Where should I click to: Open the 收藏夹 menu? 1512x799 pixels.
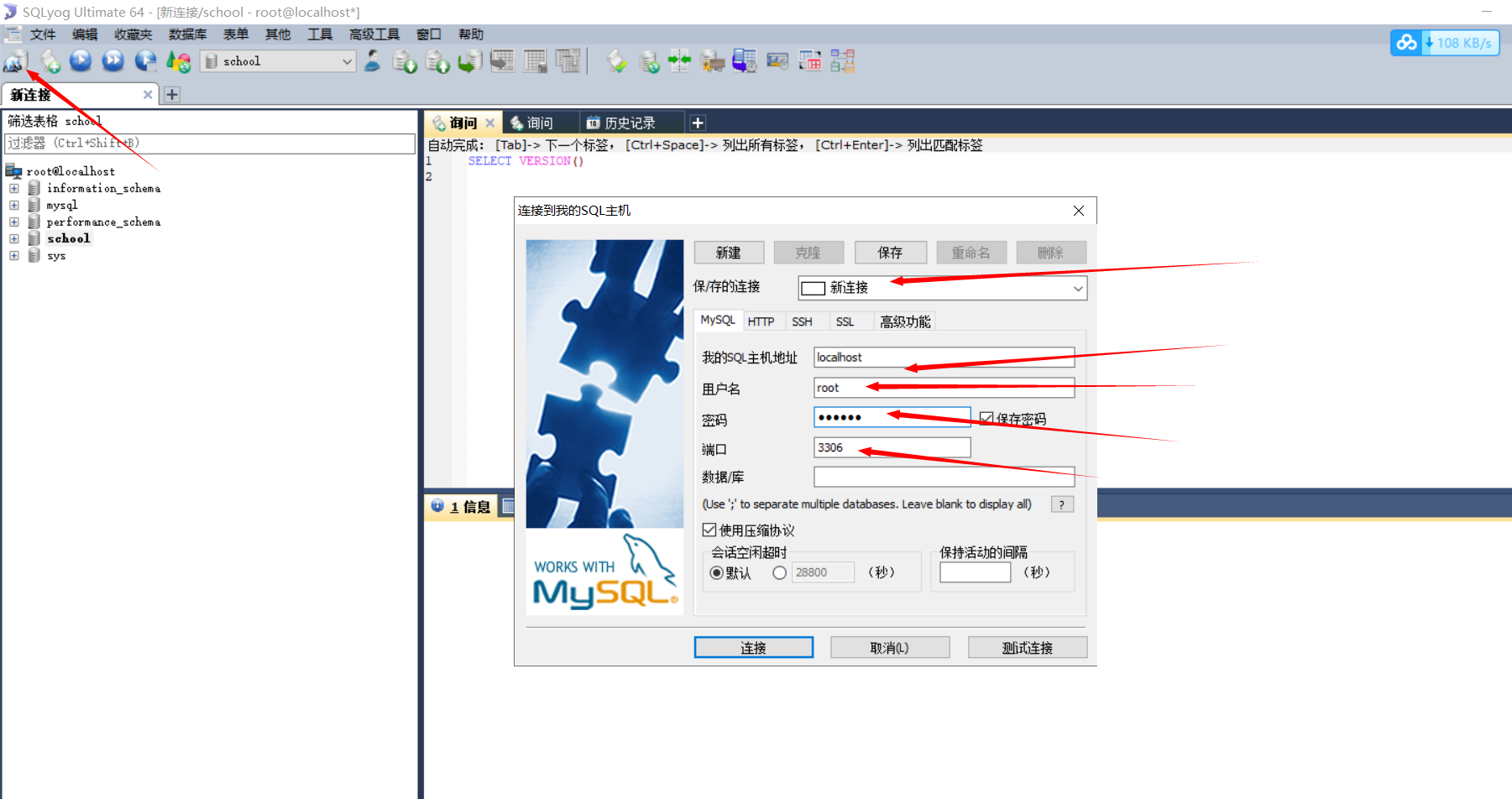133,34
